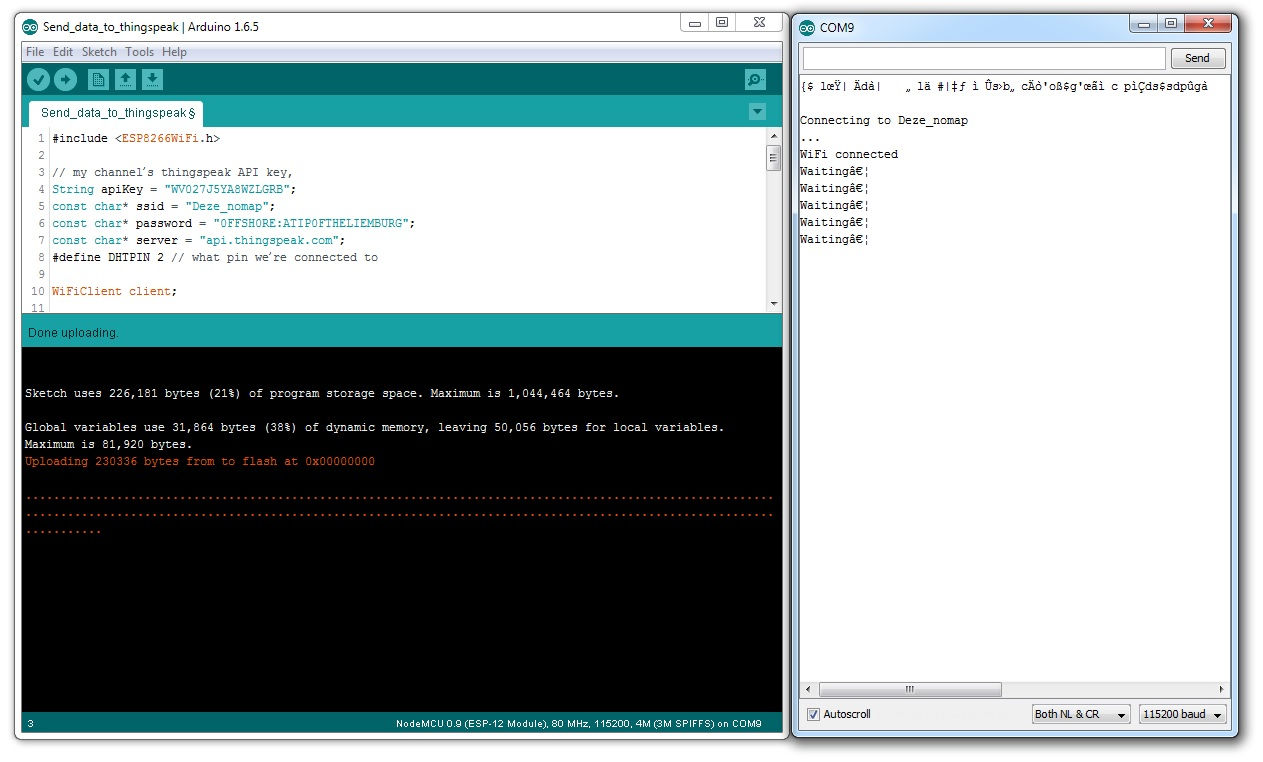Click the "Sketch uses 226,181 bytes" console line

tap(322, 393)
